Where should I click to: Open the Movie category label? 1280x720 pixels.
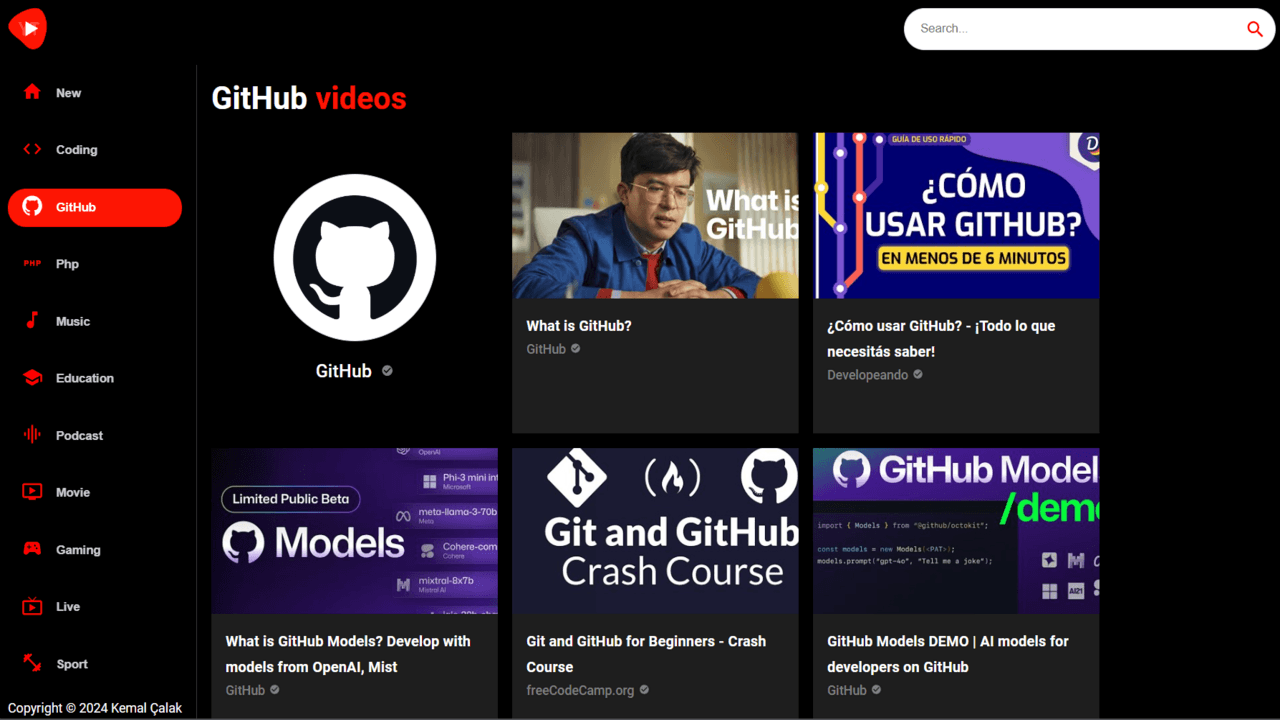pos(73,492)
